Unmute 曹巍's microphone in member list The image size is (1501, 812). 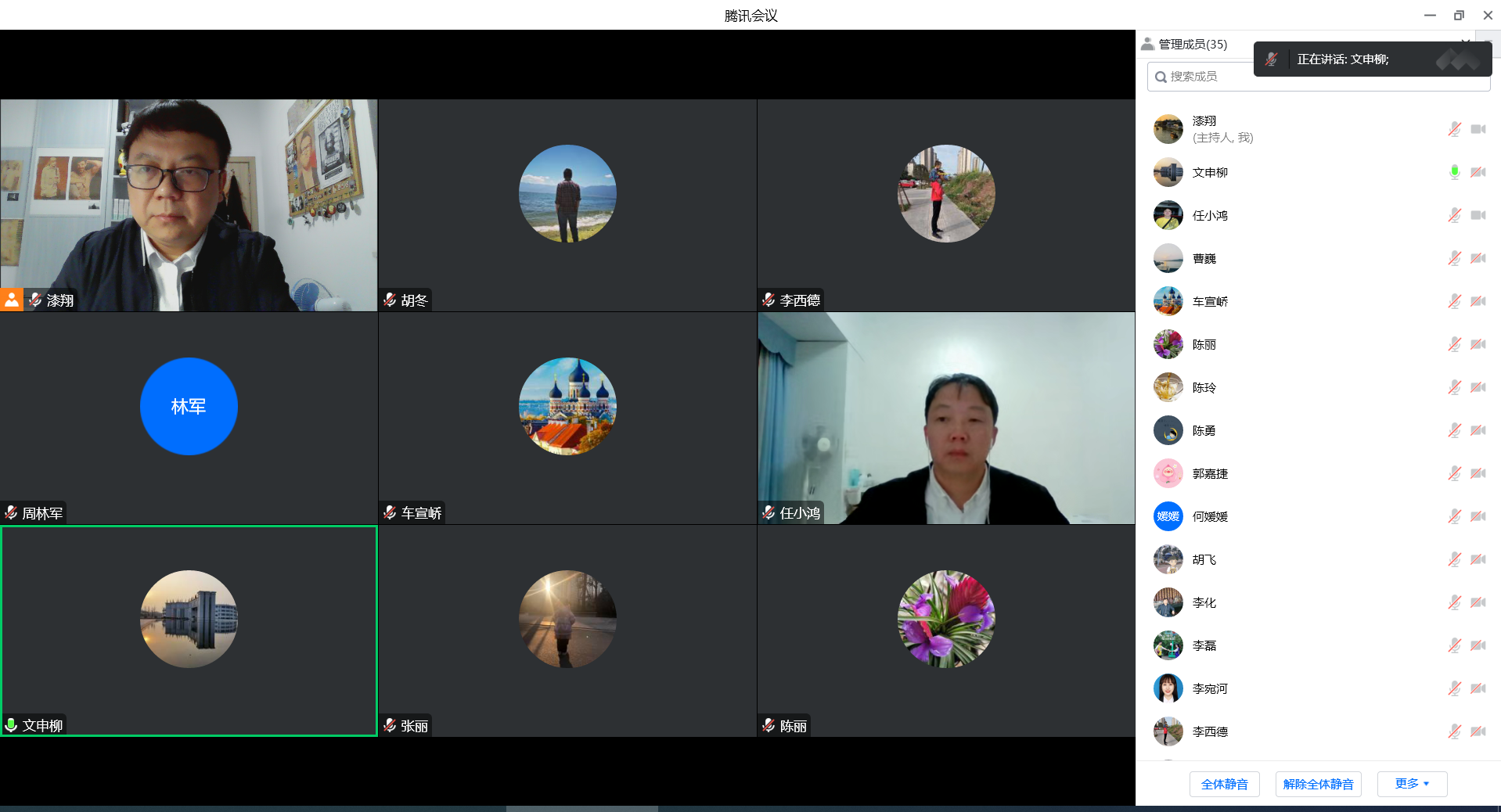[x=1454, y=258]
